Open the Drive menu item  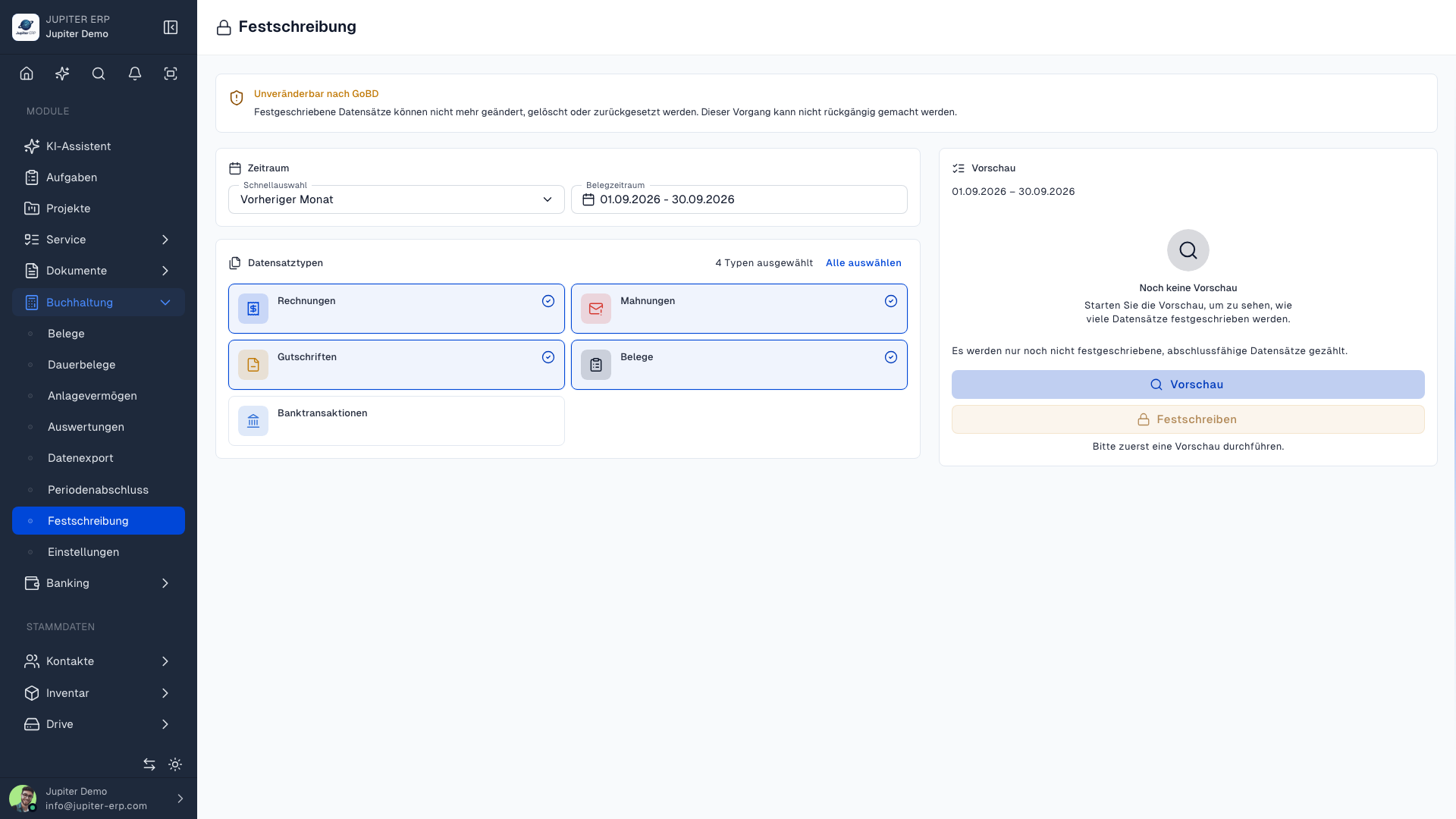click(99, 724)
